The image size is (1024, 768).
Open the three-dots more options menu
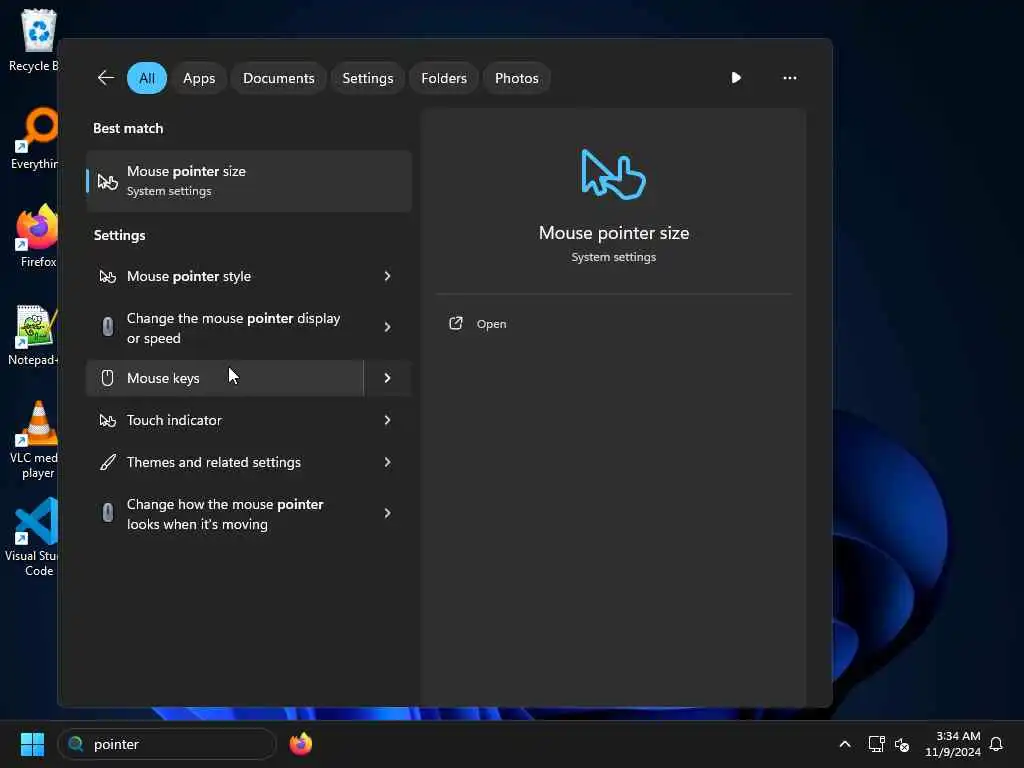790,78
